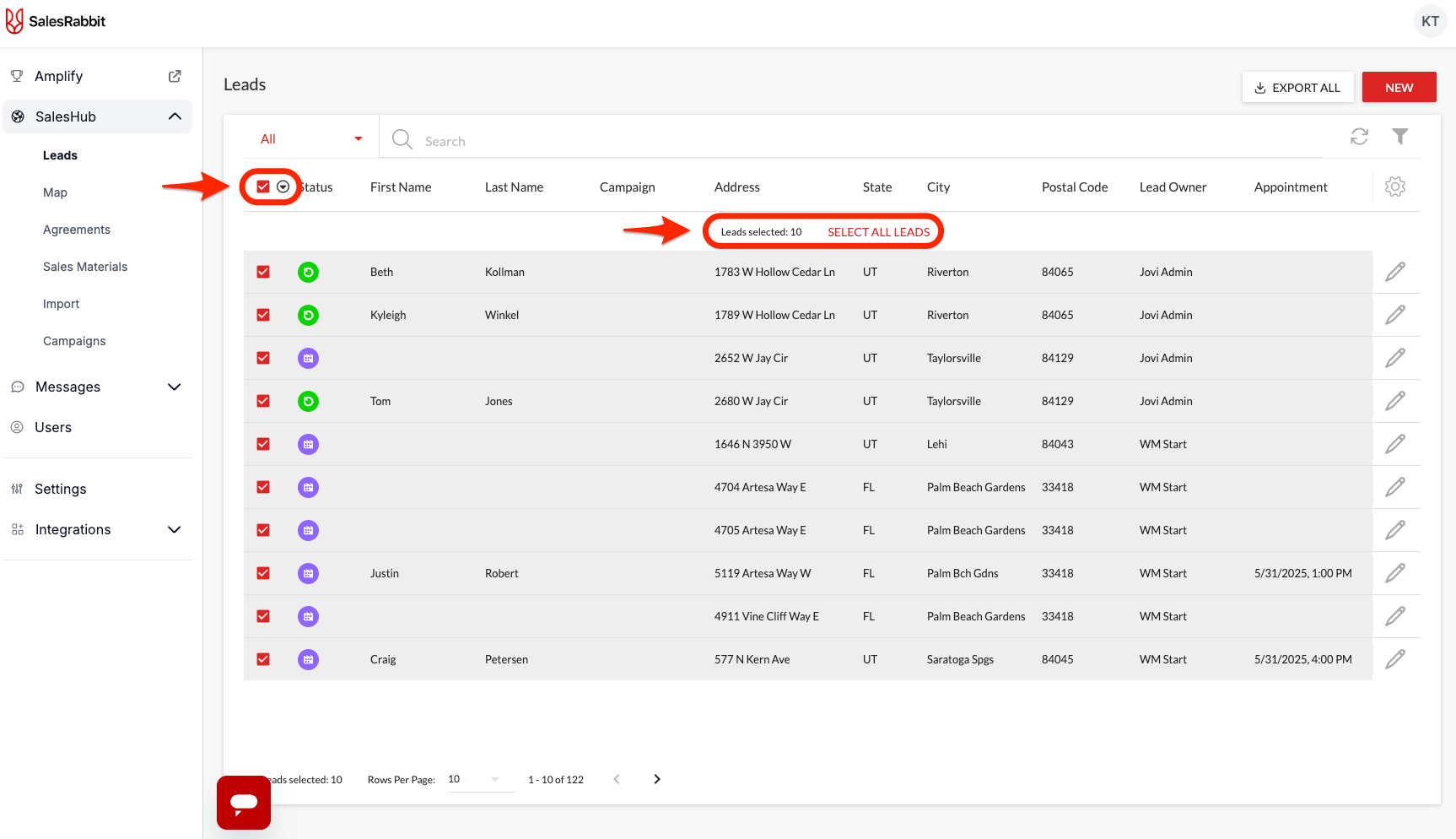
Task: Edit 4704 Artesa Way E lead pencil
Action: pyautogui.click(x=1395, y=487)
